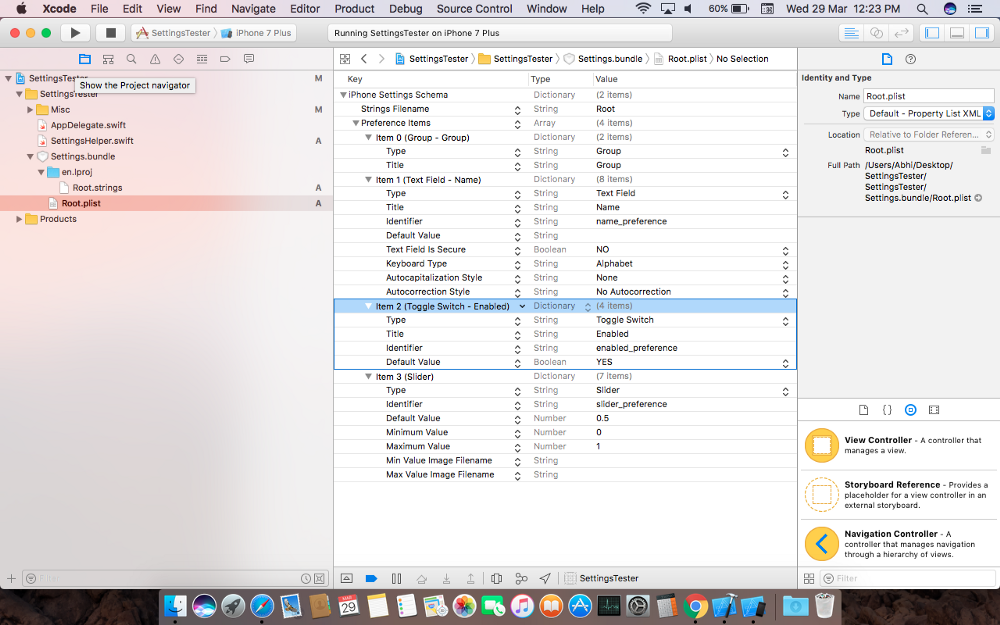The width and height of the screenshot is (1000, 625).
Task: Open Text Field Is Secure NO popup
Action: click(x=785, y=250)
